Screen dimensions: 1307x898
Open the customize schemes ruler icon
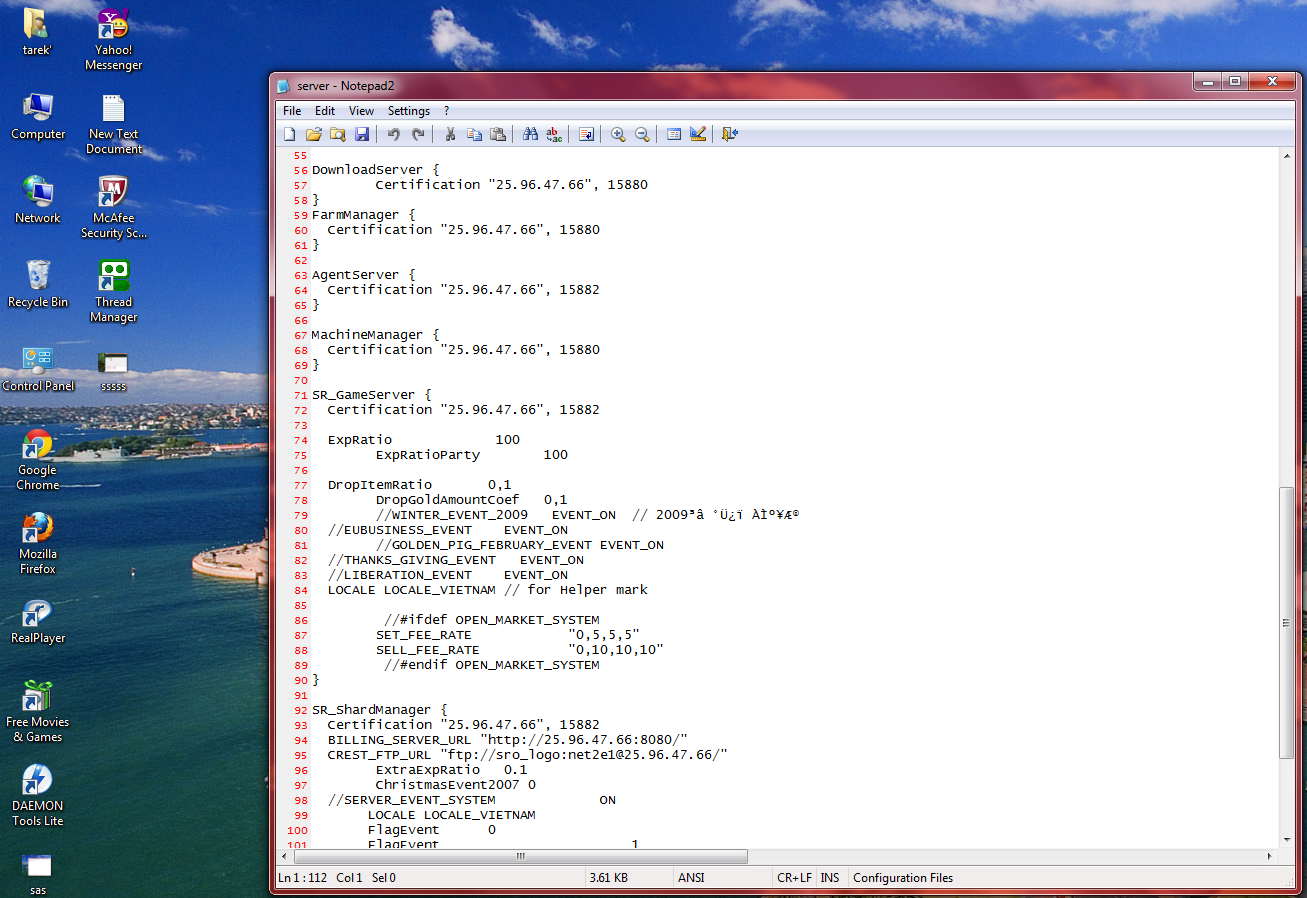698,134
